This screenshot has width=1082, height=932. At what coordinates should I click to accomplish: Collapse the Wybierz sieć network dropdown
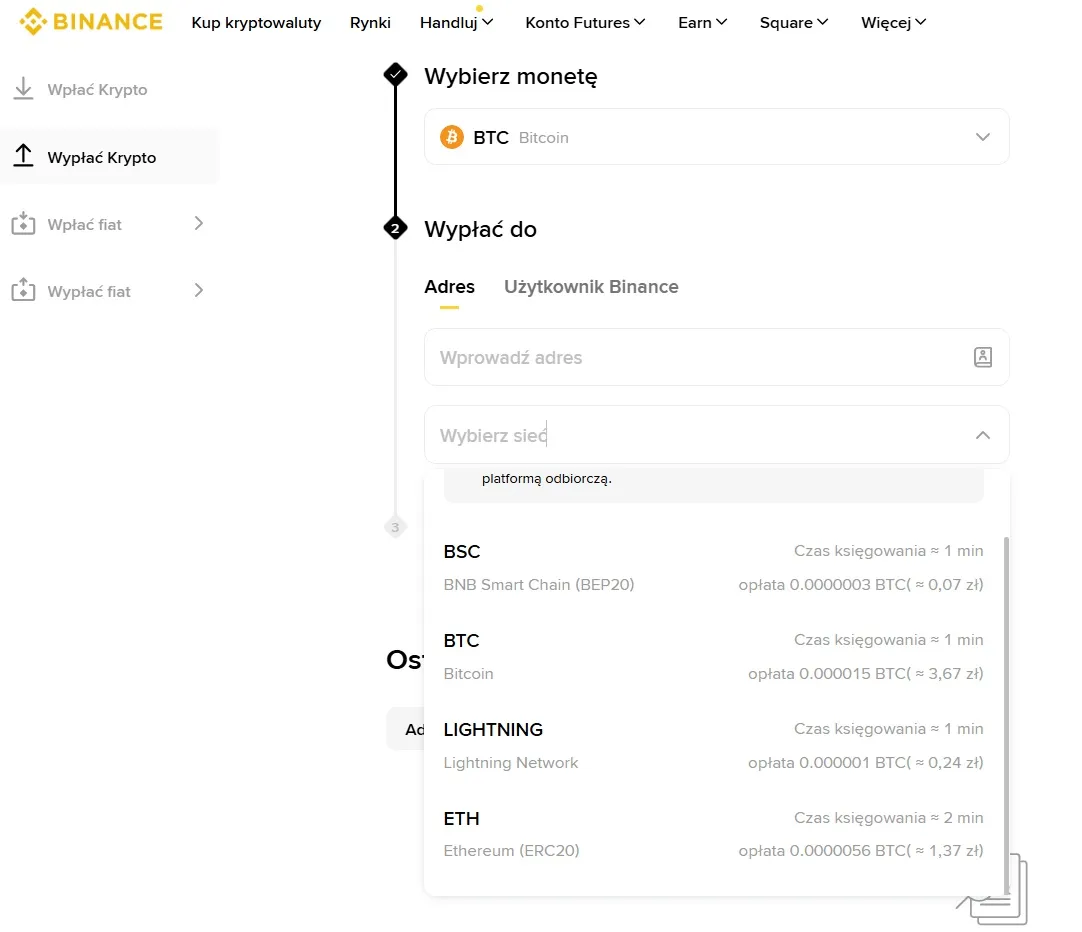click(x=983, y=435)
